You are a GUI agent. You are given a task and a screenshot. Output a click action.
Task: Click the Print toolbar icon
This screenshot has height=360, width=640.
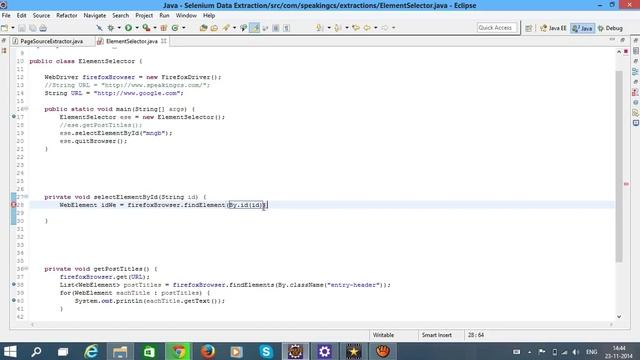tap(43, 28)
